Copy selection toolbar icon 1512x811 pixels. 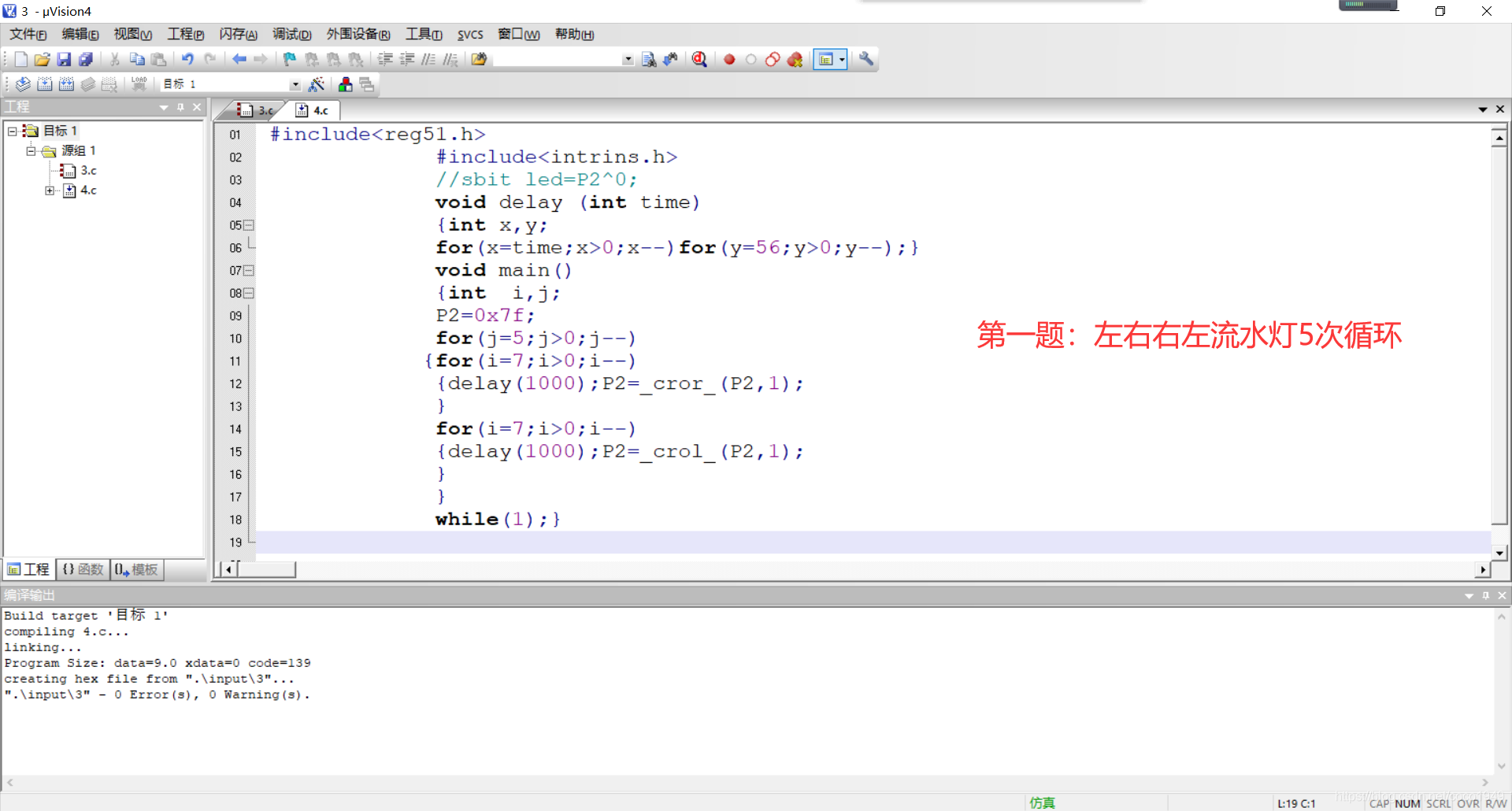(x=137, y=59)
